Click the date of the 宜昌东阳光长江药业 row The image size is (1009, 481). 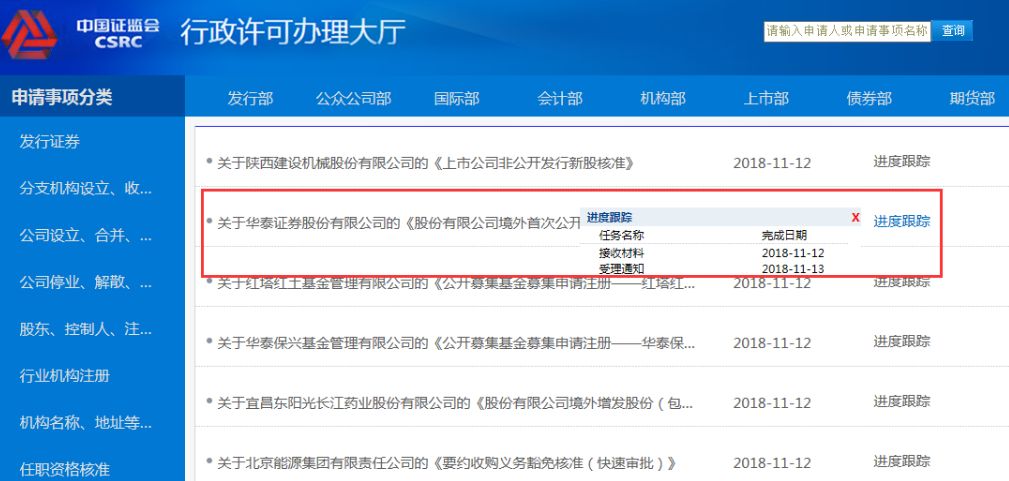click(772, 404)
